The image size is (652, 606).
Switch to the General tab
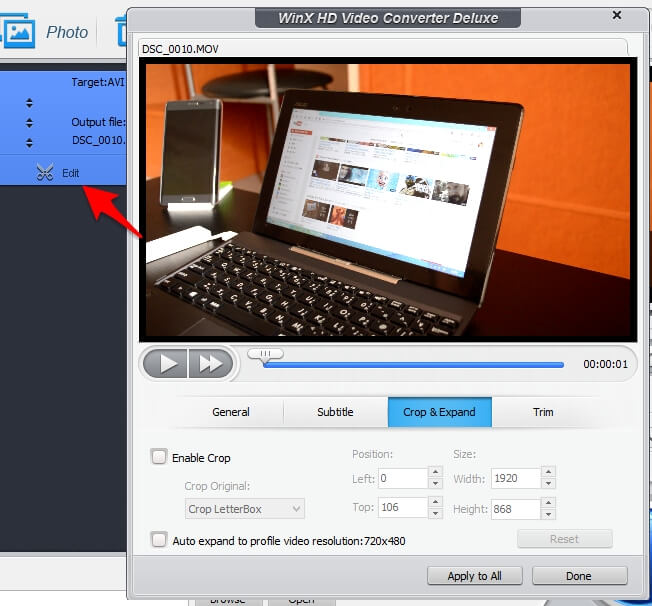point(231,412)
